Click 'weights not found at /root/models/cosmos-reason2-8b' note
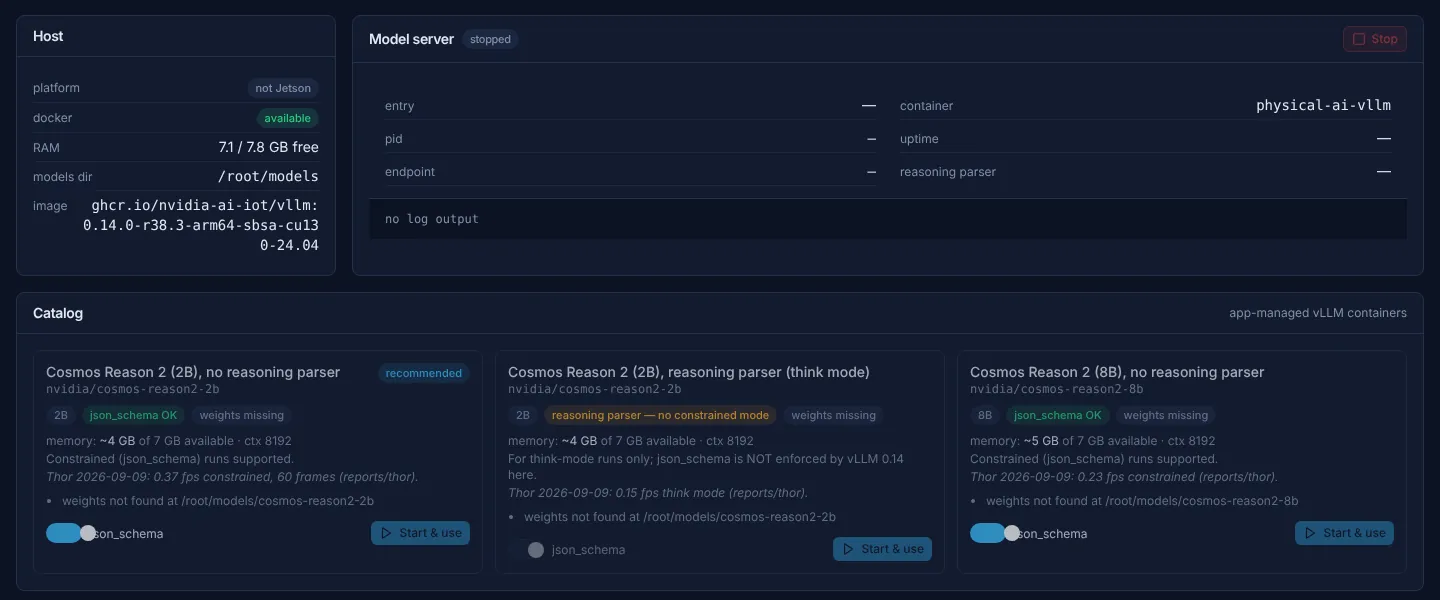The height and width of the screenshot is (600, 1440). point(1142,501)
